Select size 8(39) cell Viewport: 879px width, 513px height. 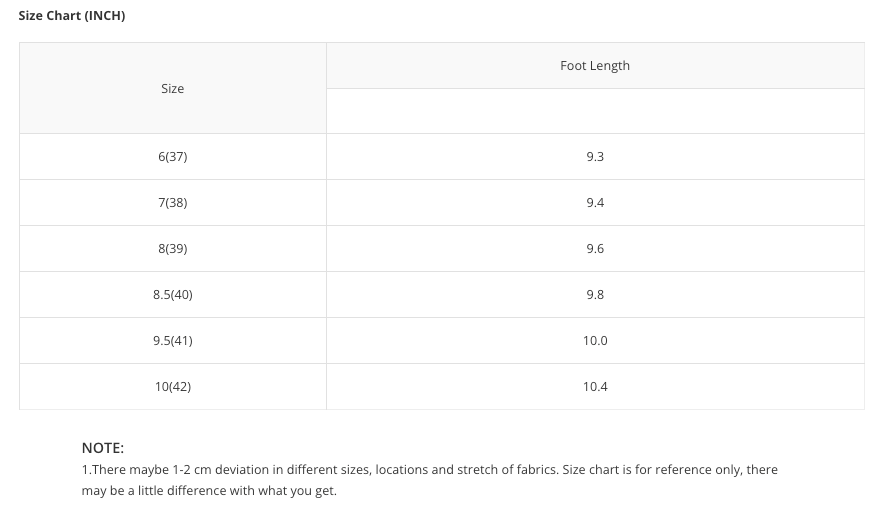[x=172, y=249]
